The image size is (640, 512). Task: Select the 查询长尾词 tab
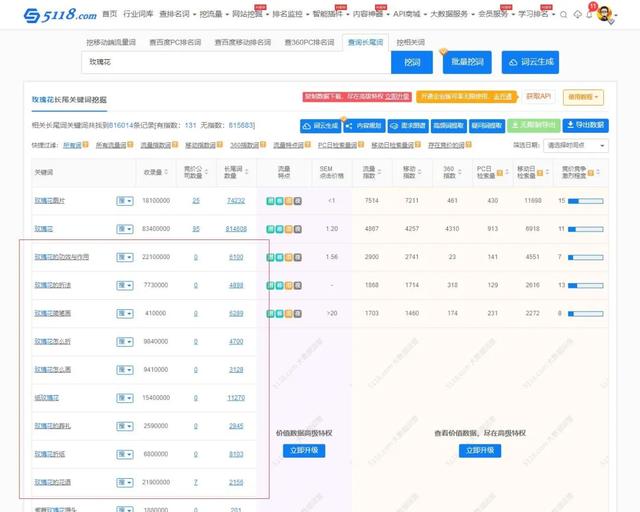pos(364,43)
